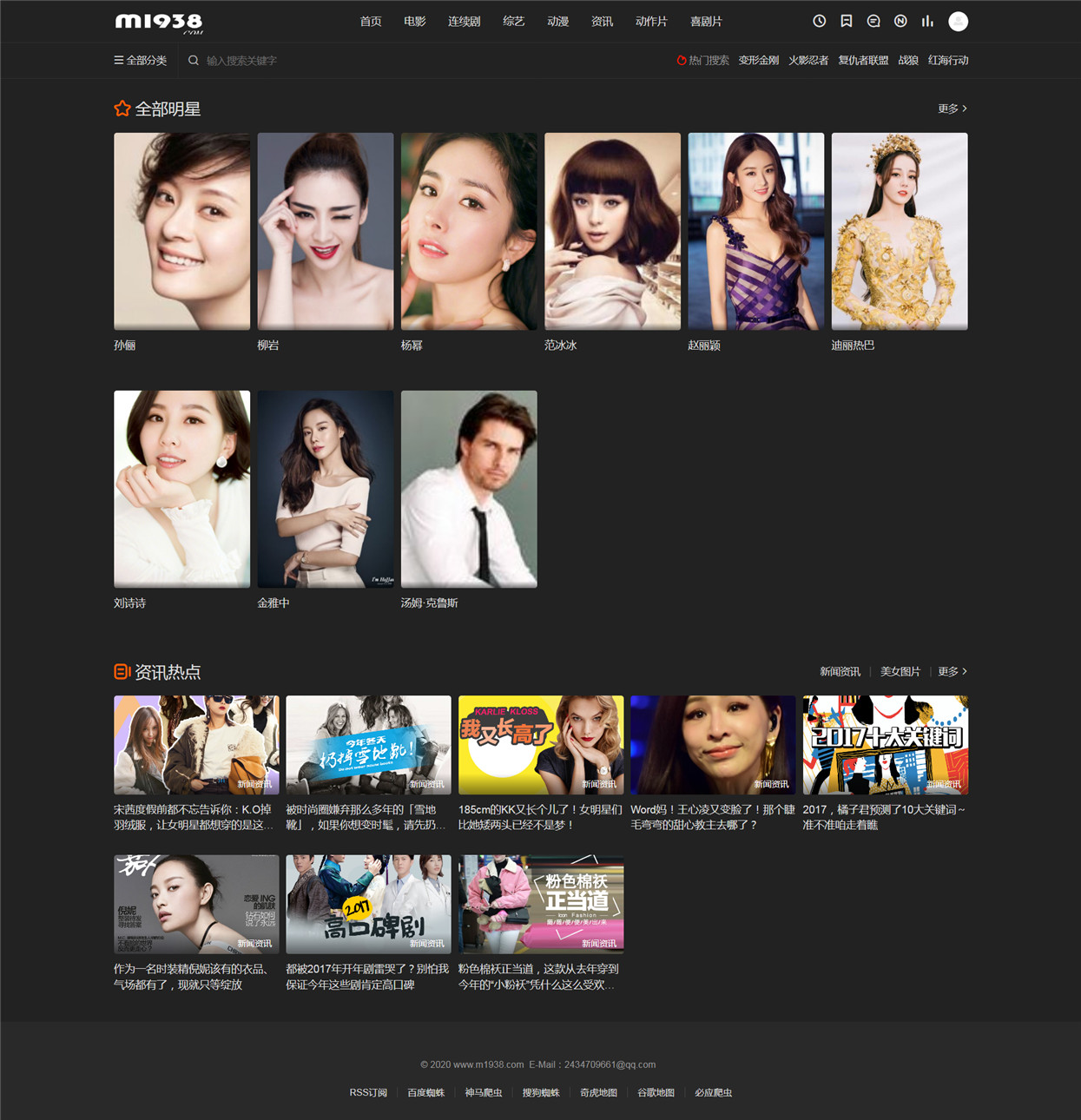Viewport: 1081px width, 1120px height.
Task: Select the 综艺 navigation tab
Action: [514, 22]
